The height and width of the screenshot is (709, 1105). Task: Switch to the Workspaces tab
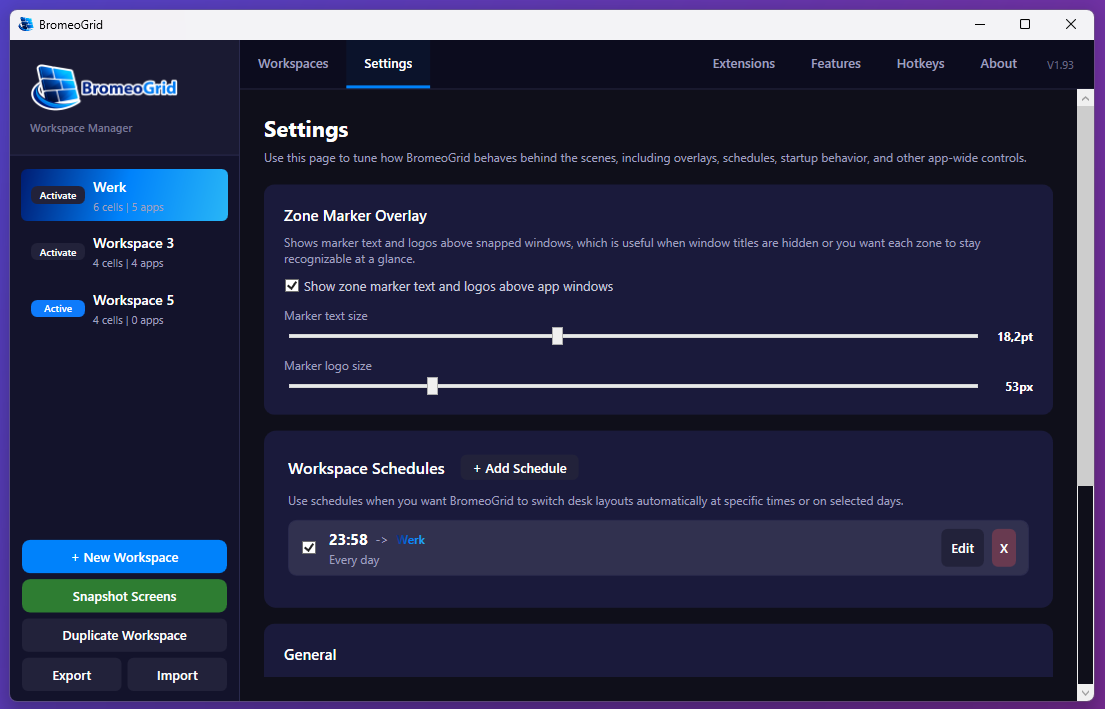[293, 63]
